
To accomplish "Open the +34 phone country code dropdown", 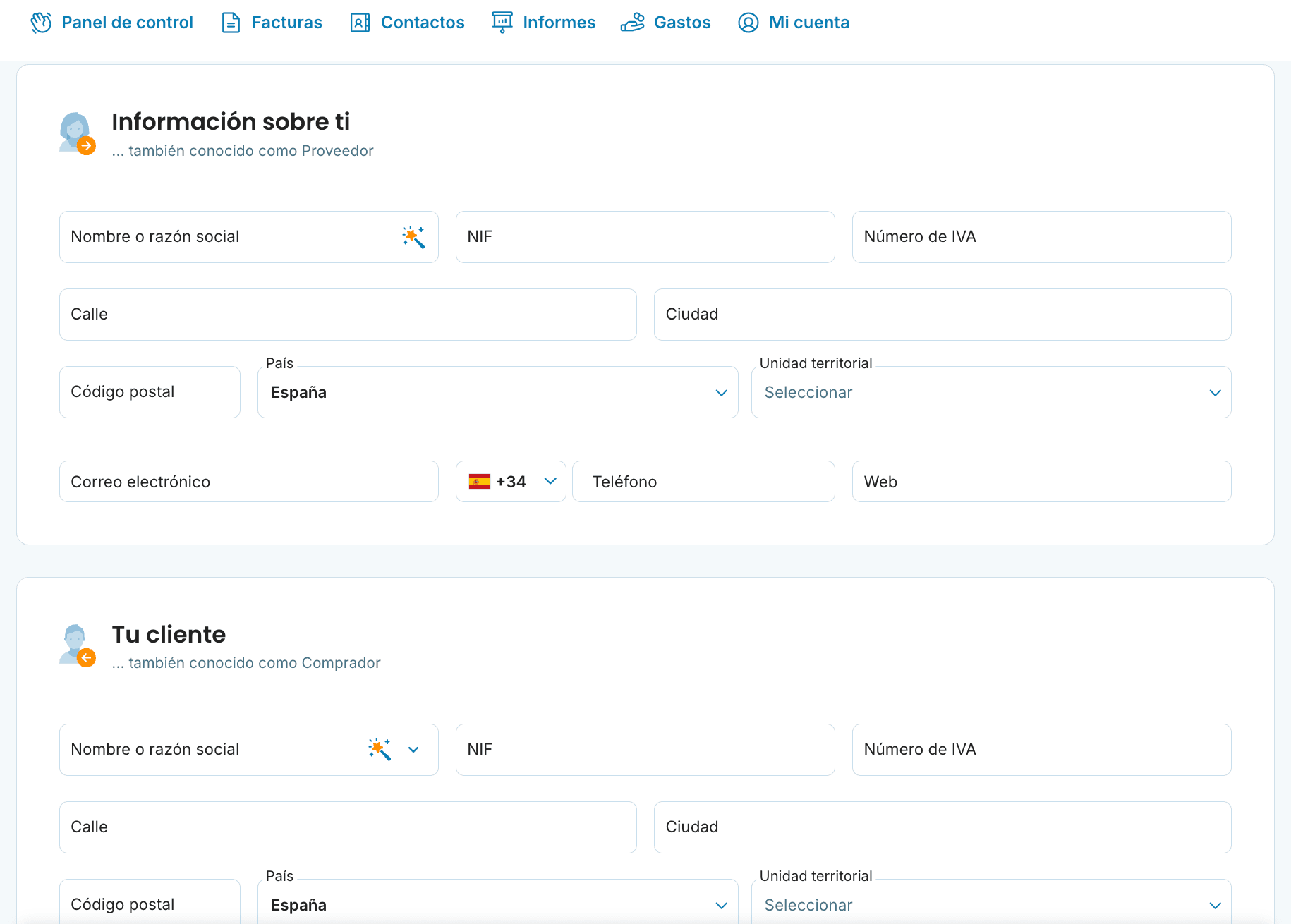I will (511, 482).
